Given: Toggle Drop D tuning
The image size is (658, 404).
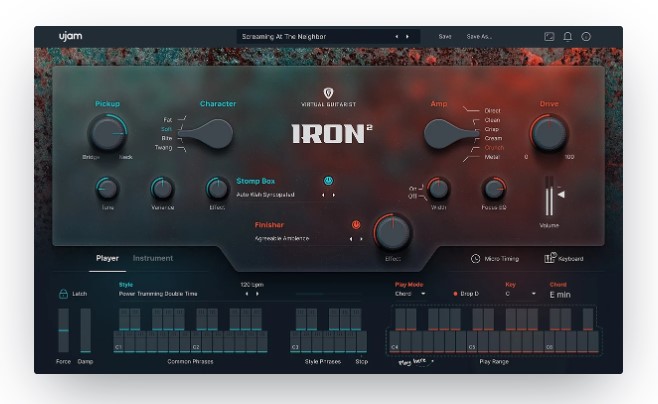Looking at the screenshot, I should coord(466,294).
